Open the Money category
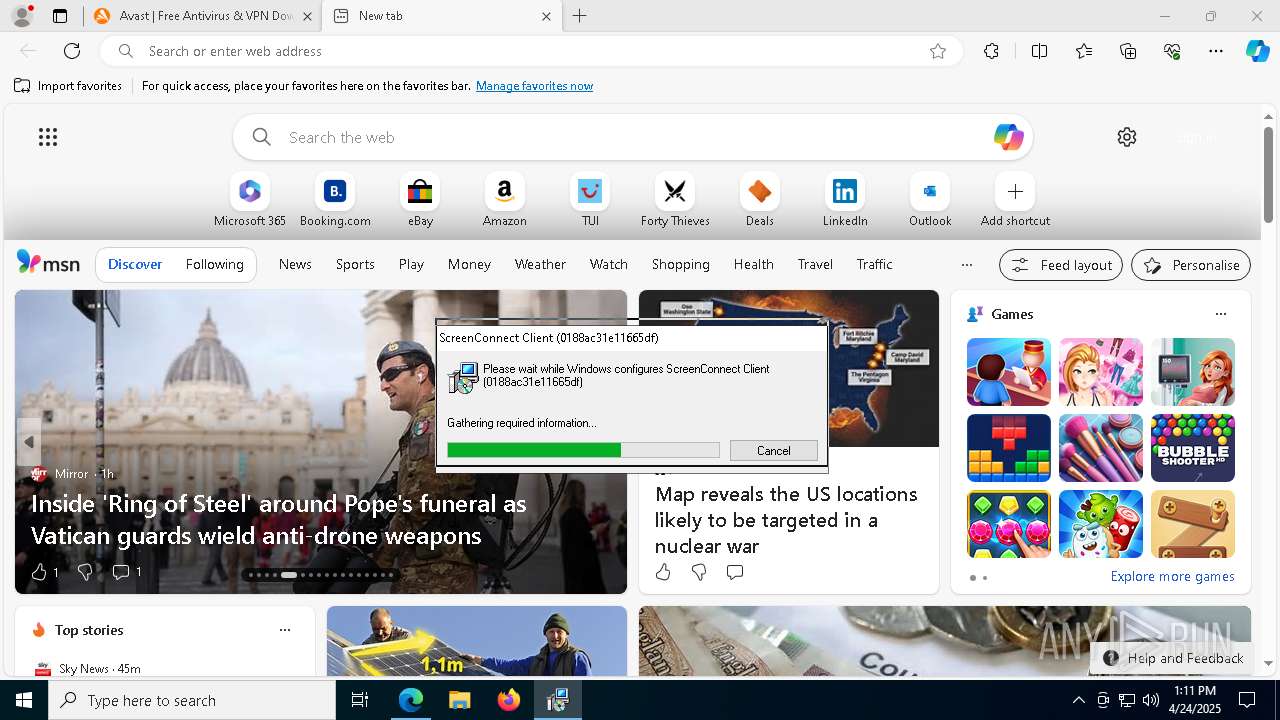 [469, 264]
